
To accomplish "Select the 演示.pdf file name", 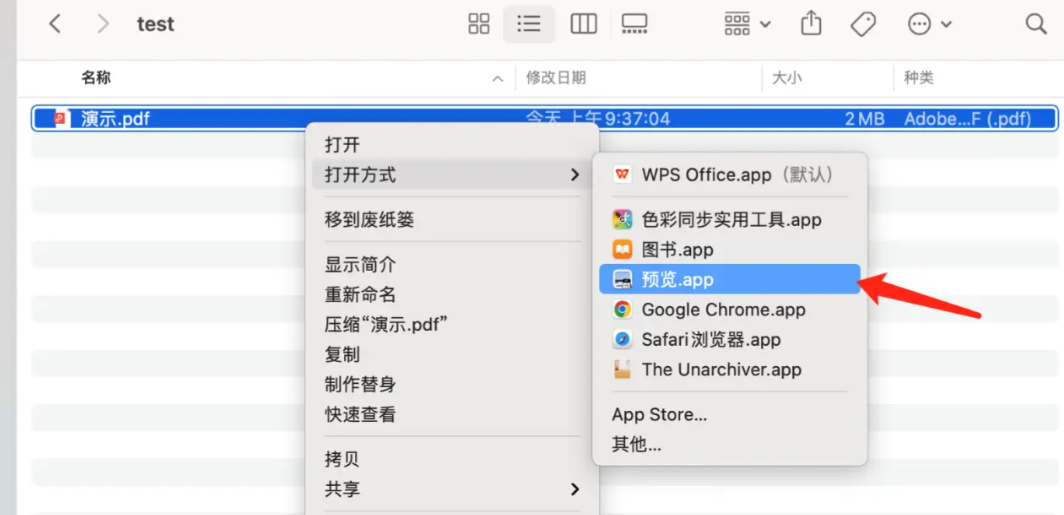I will [115, 119].
